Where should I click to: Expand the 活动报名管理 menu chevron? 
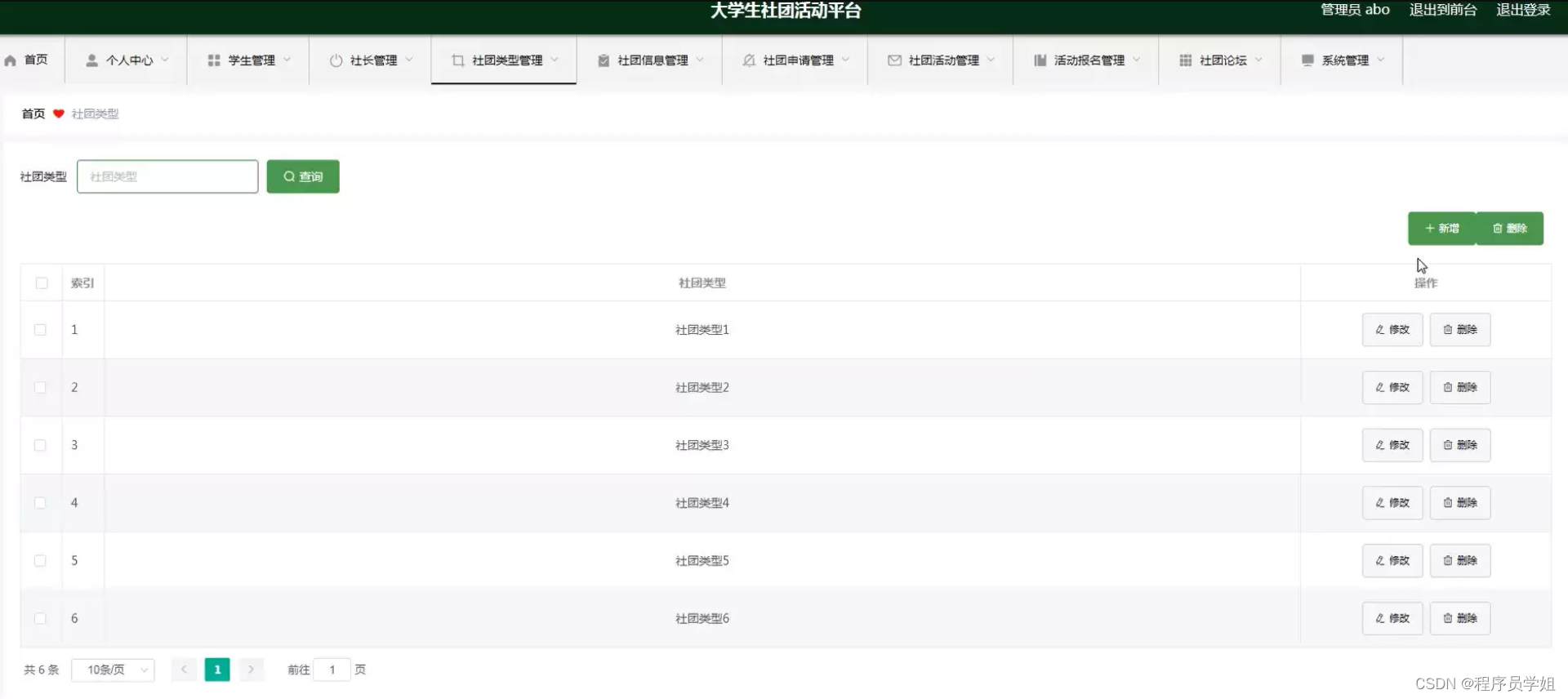coord(1136,60)
